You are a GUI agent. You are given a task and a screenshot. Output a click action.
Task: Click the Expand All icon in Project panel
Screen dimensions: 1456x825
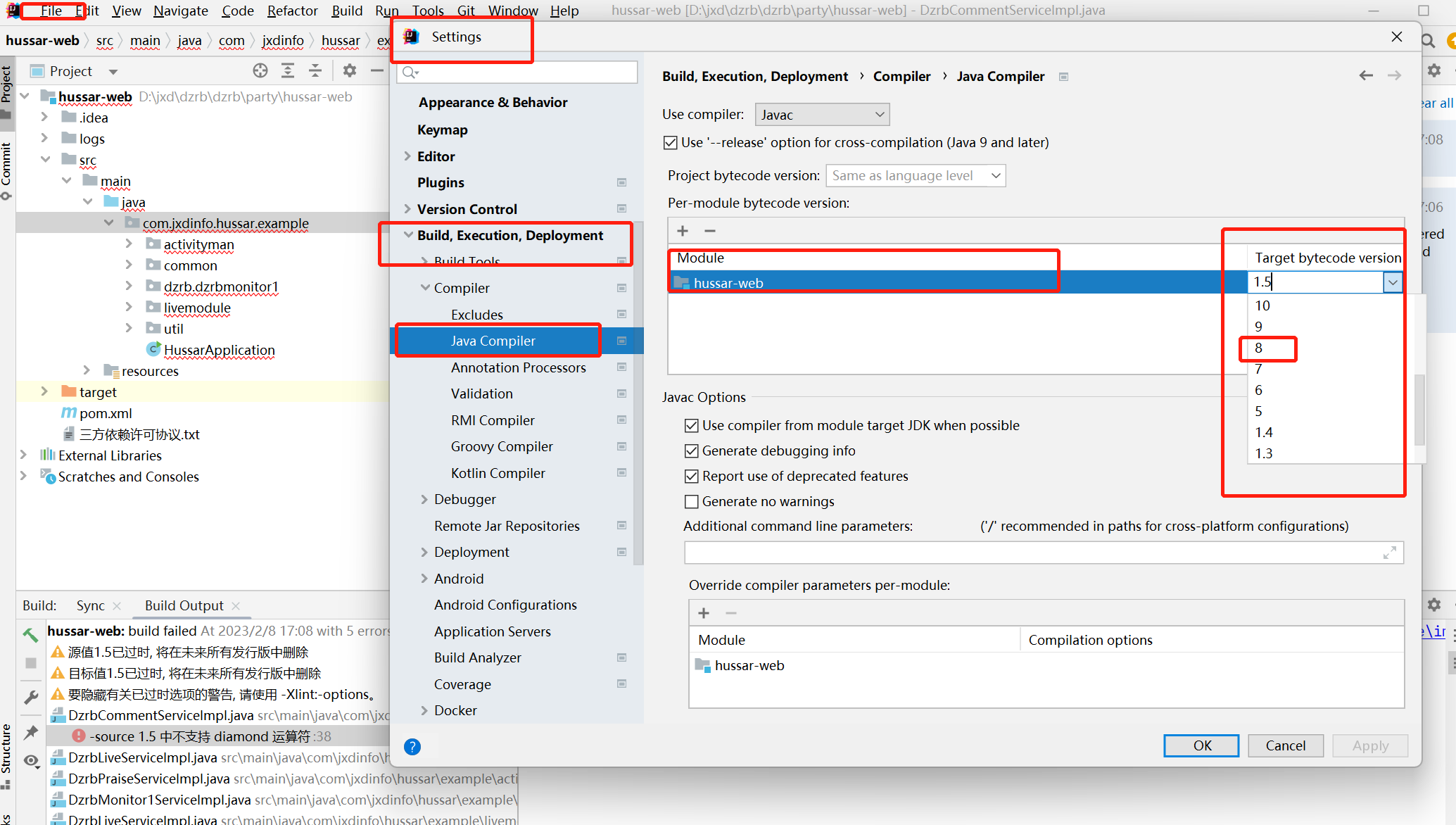point(288,70)
